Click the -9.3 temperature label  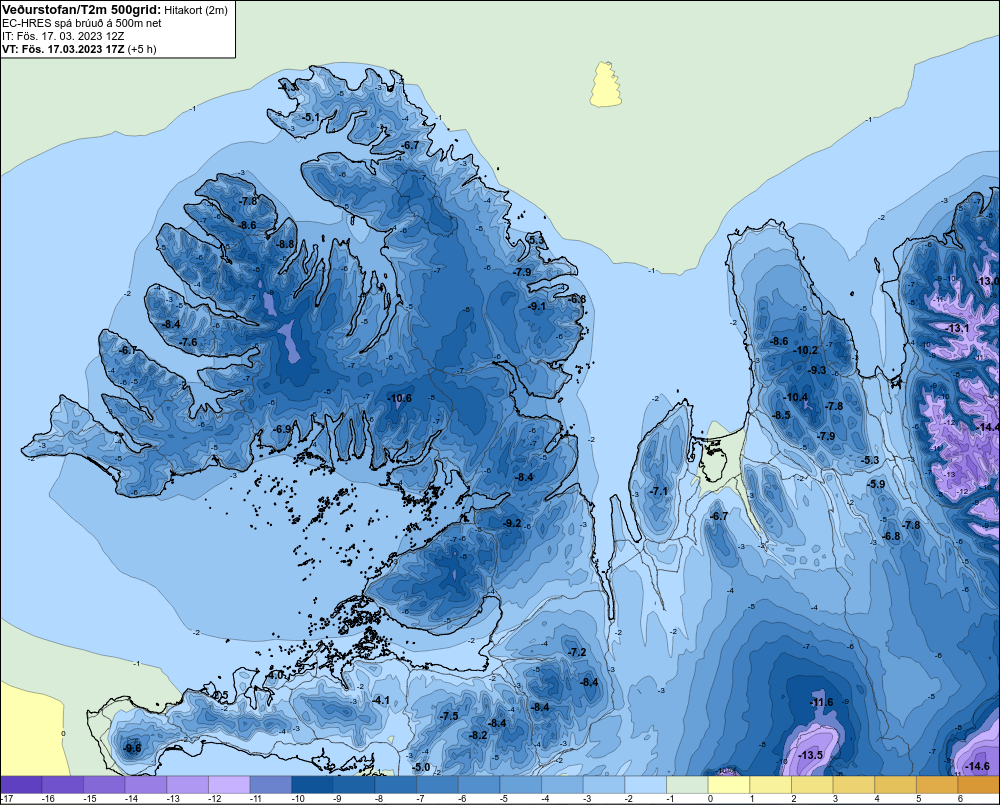818,370
